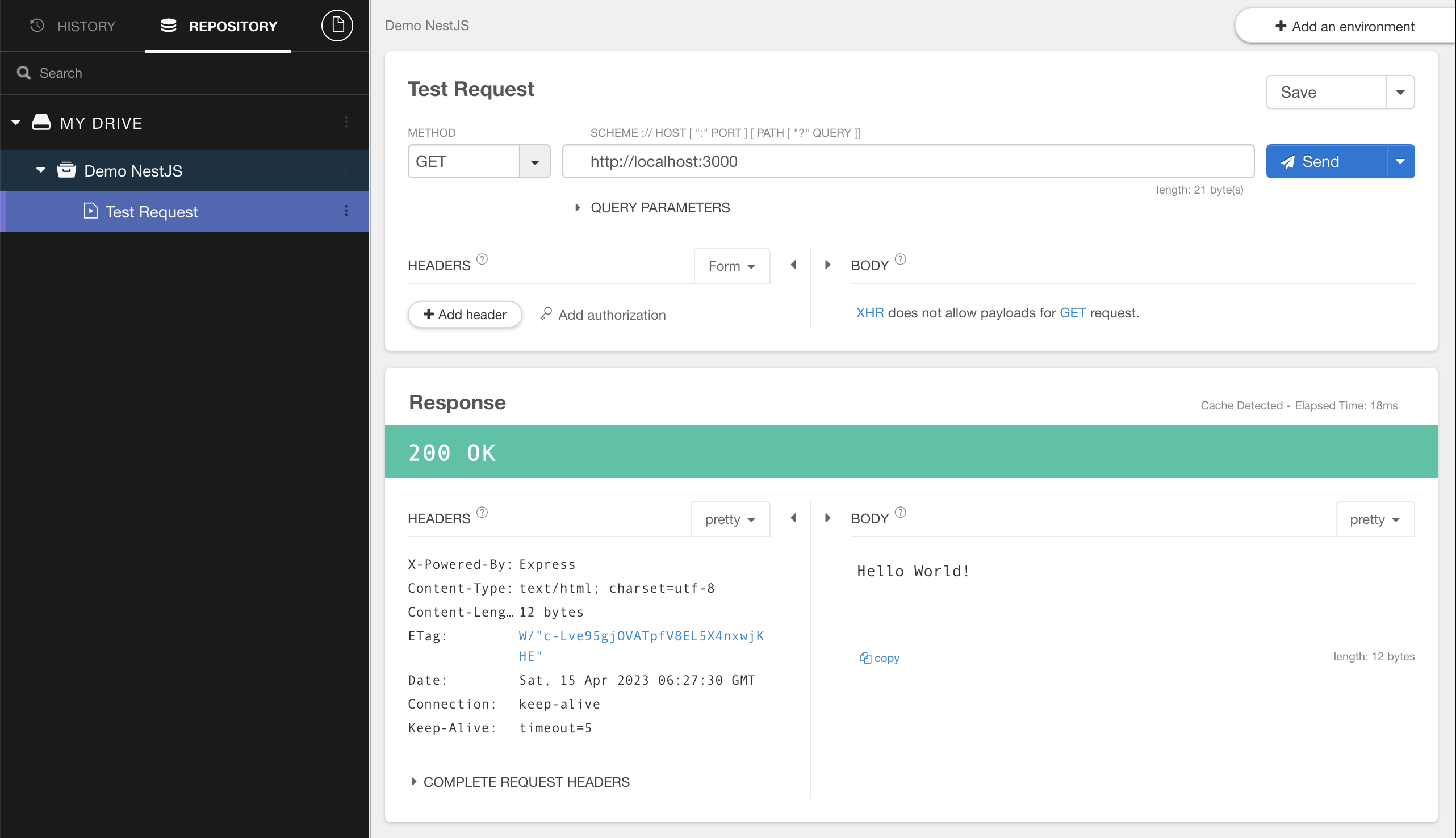Click the search magnifier icon in the sidebar
The width and height of the screenshot is (1456, 838).
click(24, 73)
